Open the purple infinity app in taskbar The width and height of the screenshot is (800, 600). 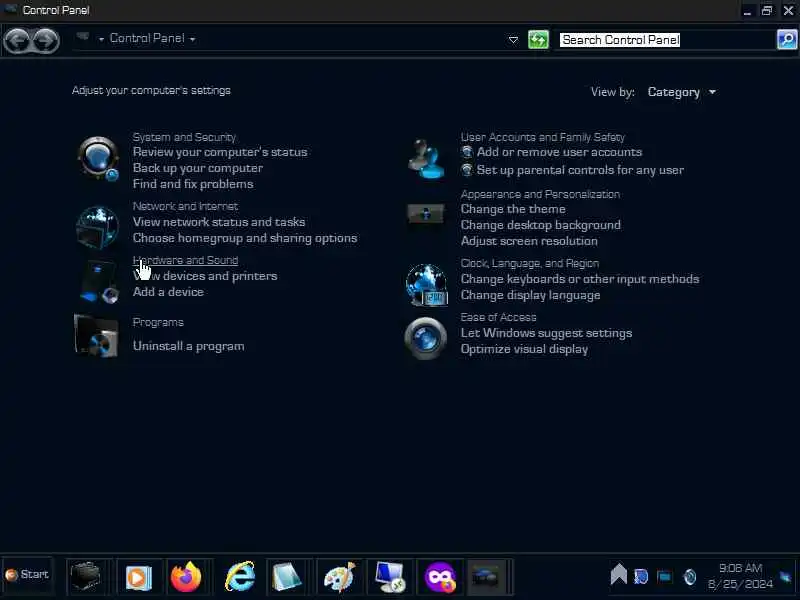pos(440,577)
